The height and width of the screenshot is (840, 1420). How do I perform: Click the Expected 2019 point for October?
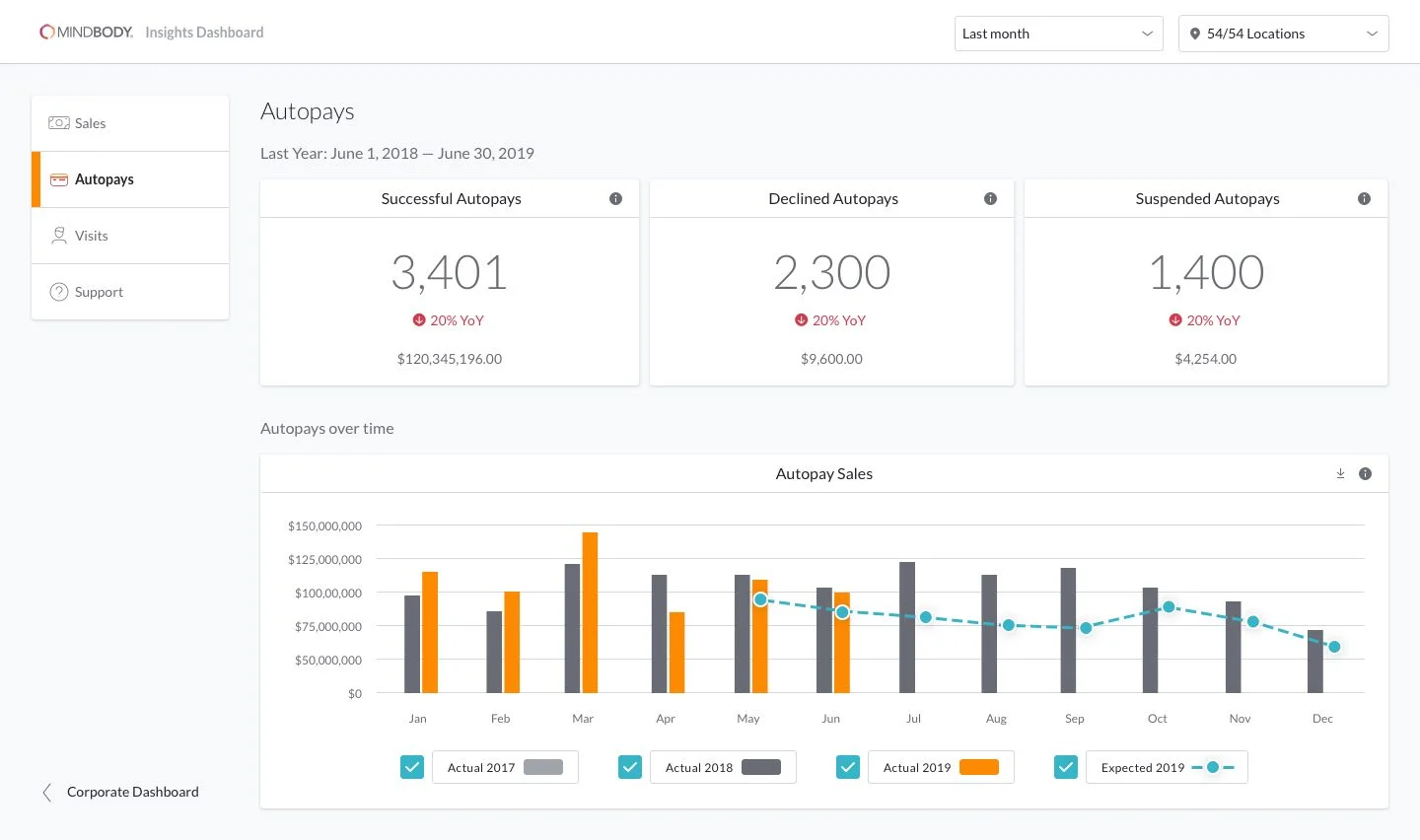(1169, 607)
